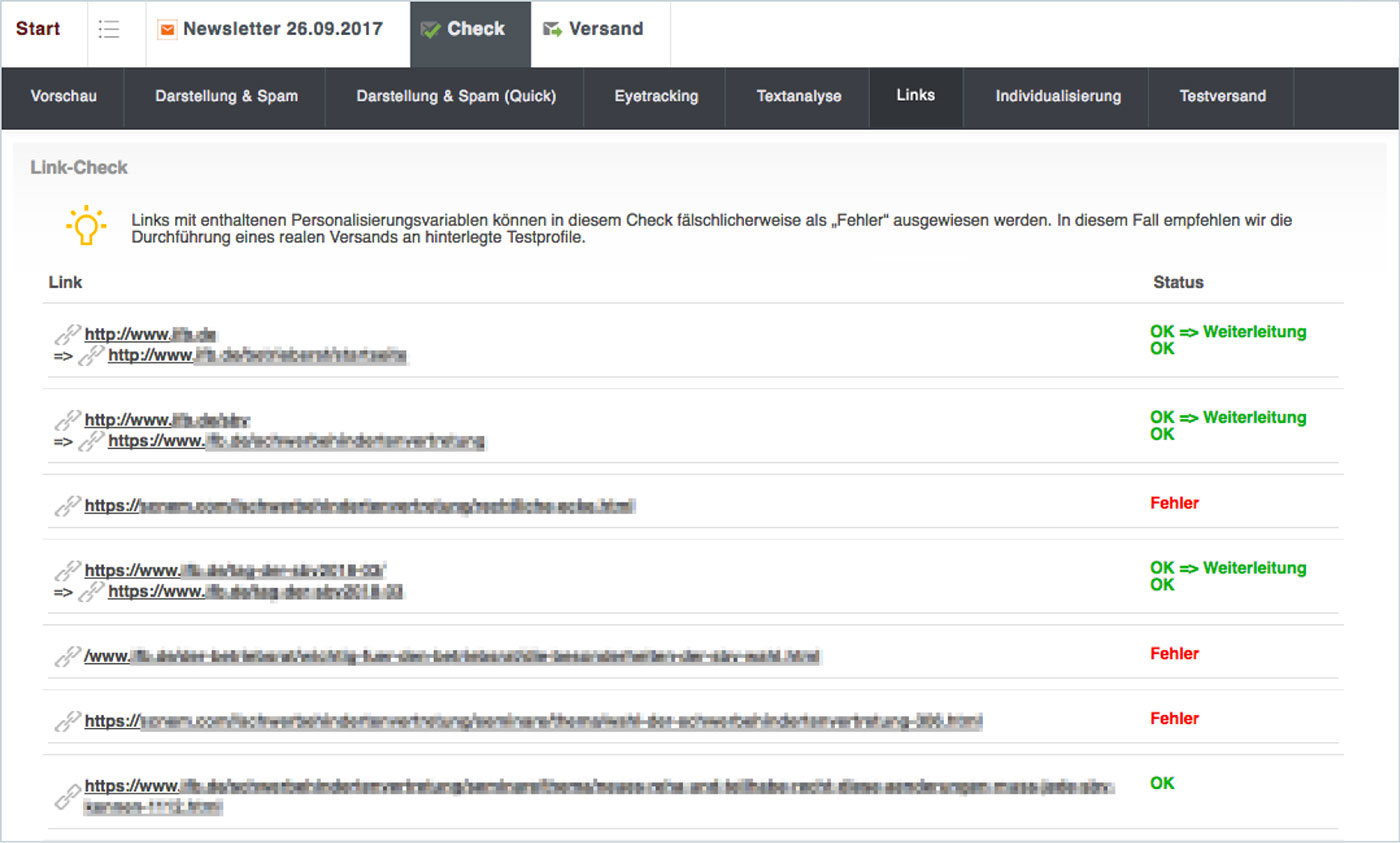Click the Status column header
This screenshot has width=1400, height=843.
point(1178,283)
